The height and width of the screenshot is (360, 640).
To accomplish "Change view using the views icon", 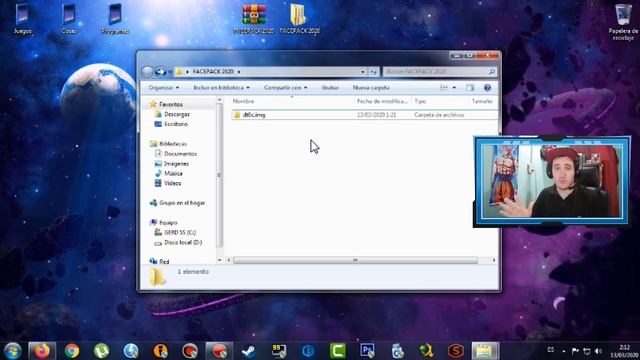I will (444, 88).
